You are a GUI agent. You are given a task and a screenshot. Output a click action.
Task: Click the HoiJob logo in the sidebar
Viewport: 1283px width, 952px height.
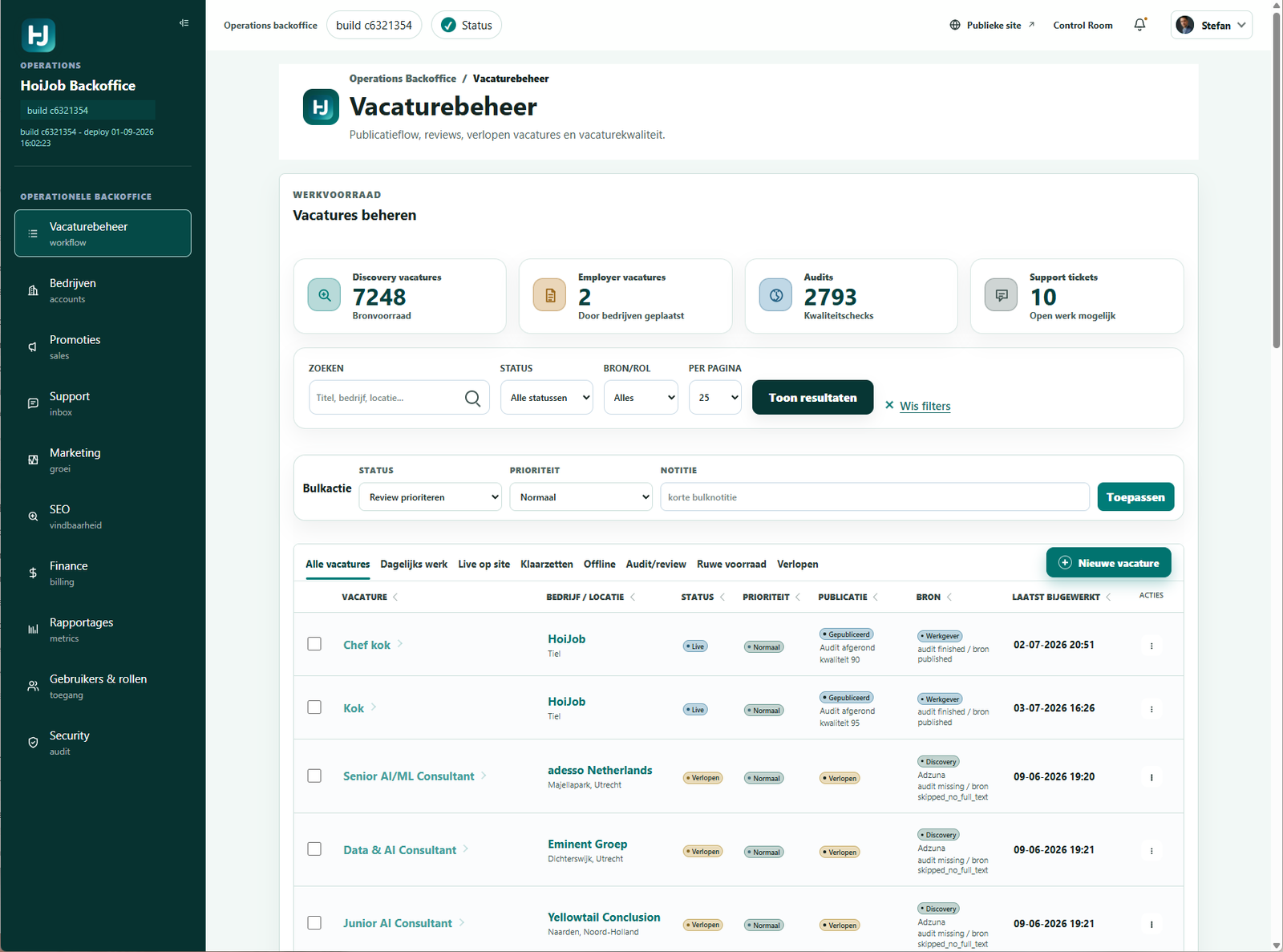pos(38,35)
